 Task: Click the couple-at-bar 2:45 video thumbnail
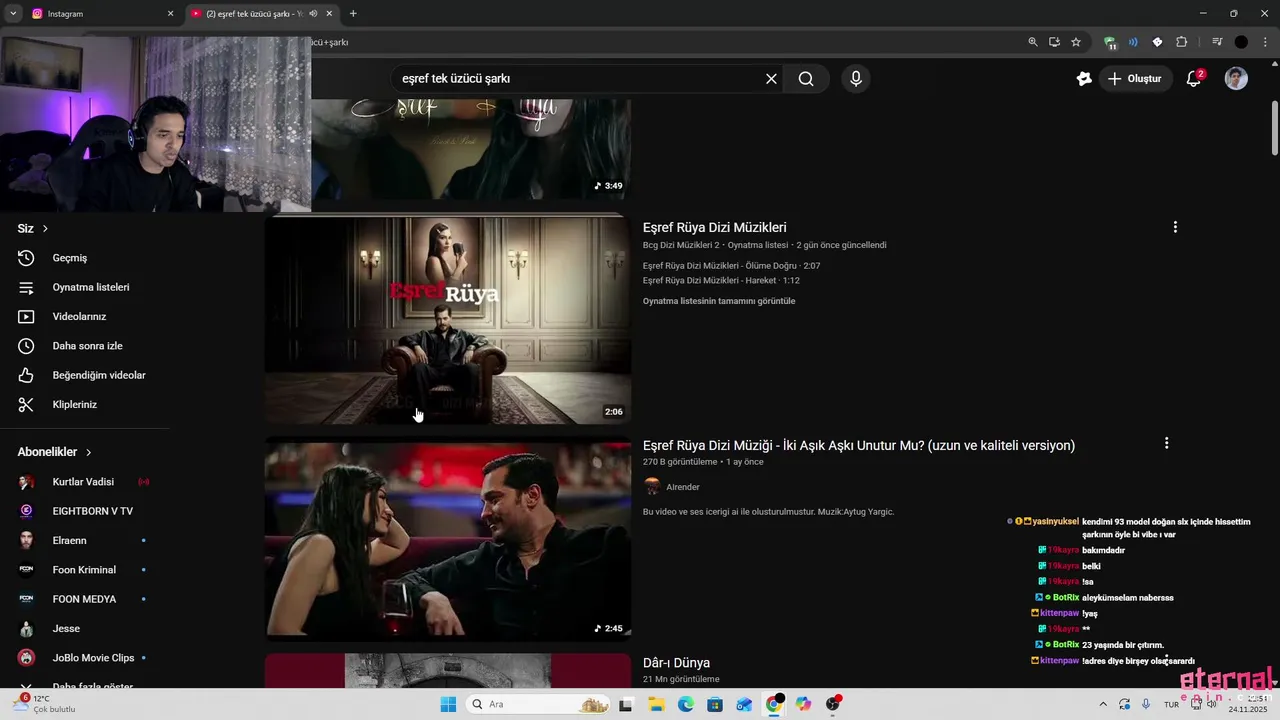tap(448, 540)
